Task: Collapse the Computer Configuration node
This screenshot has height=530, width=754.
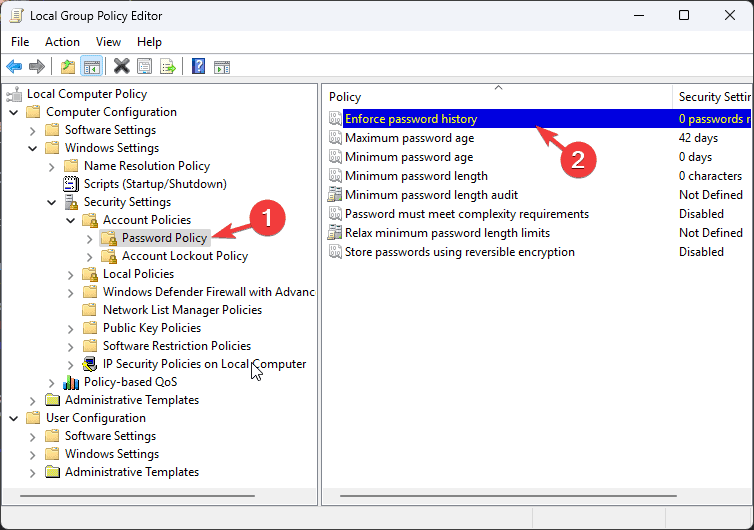Action: [14, 112]
